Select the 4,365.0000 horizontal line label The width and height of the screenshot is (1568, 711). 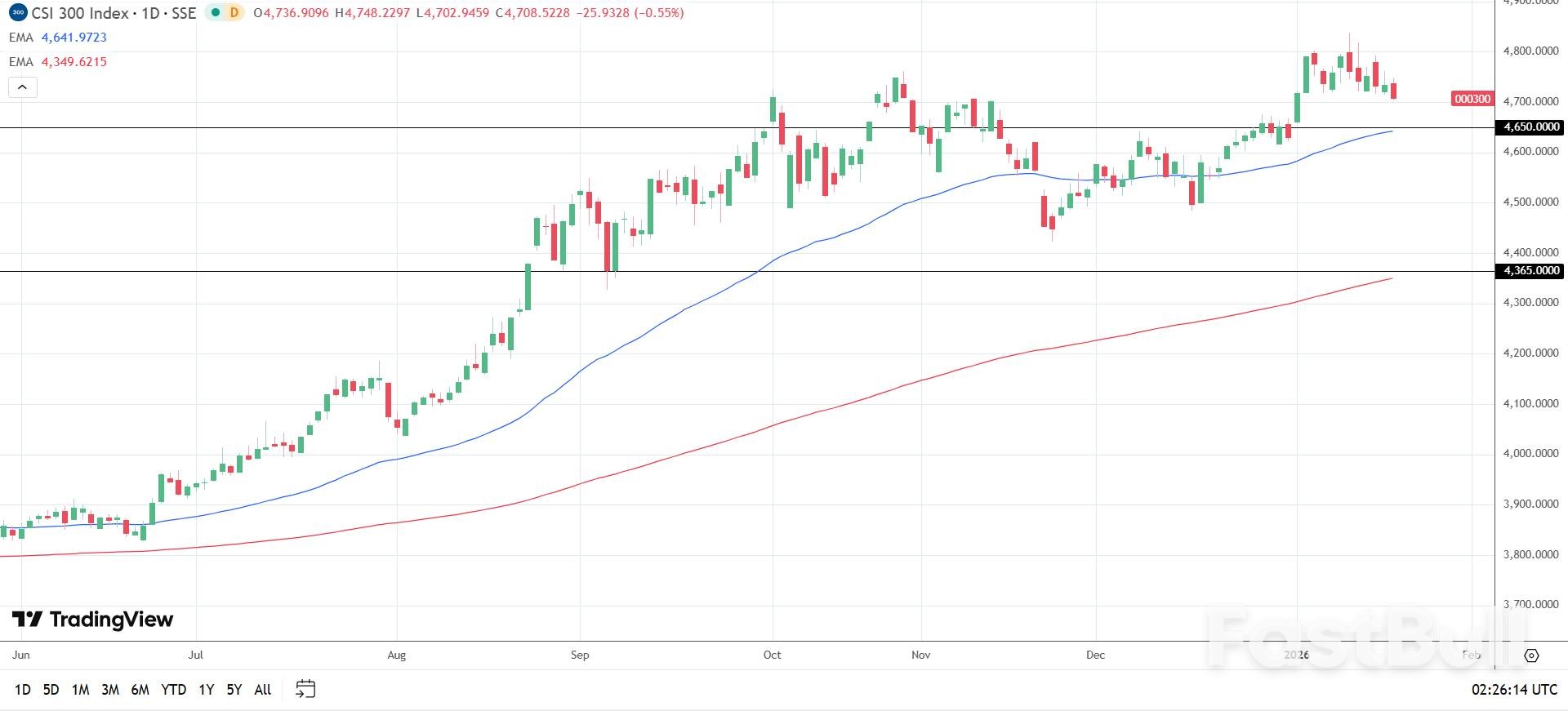pos(1530,271)
